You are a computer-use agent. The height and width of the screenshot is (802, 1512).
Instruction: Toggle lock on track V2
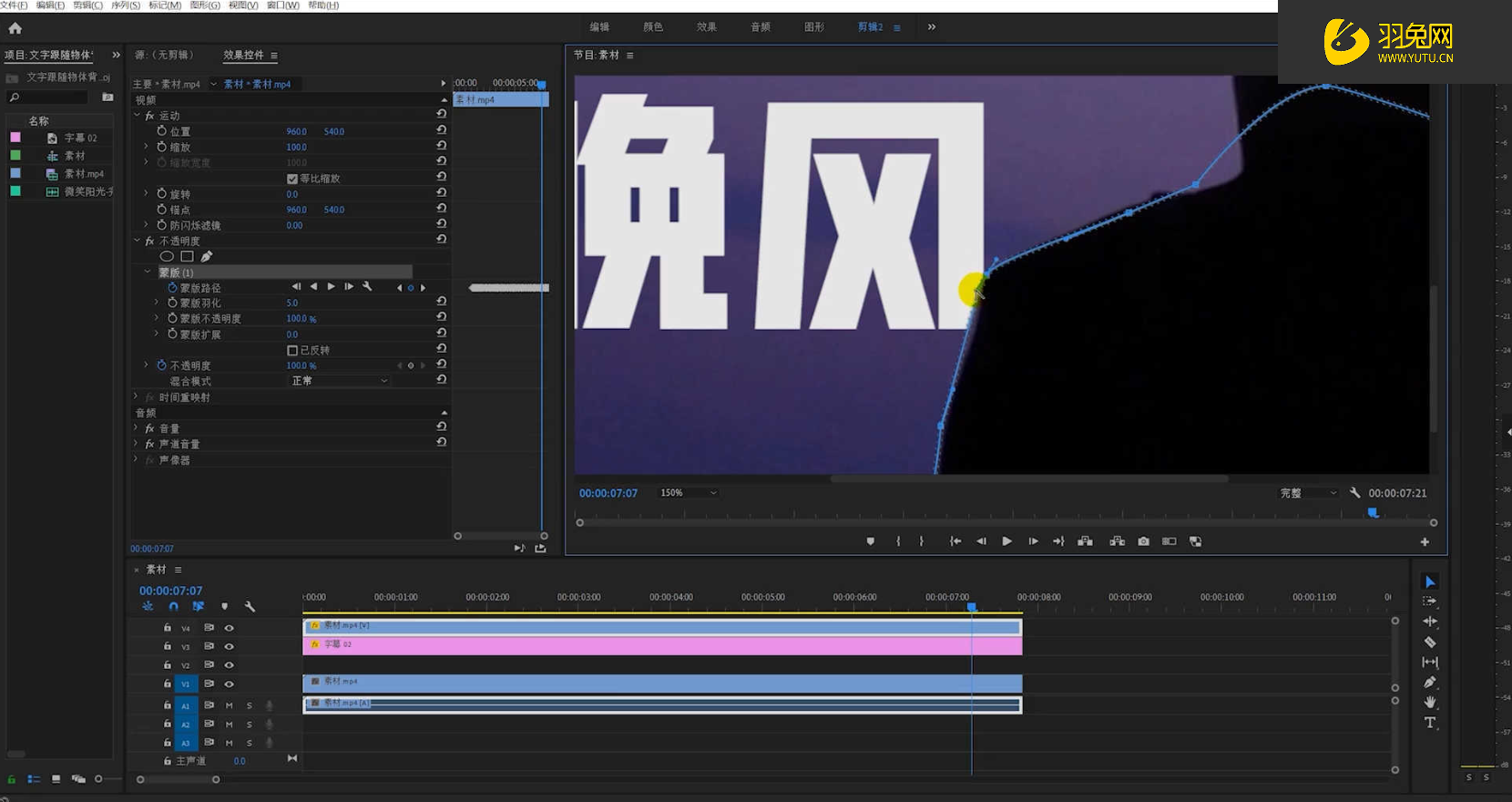pos(167,664)
